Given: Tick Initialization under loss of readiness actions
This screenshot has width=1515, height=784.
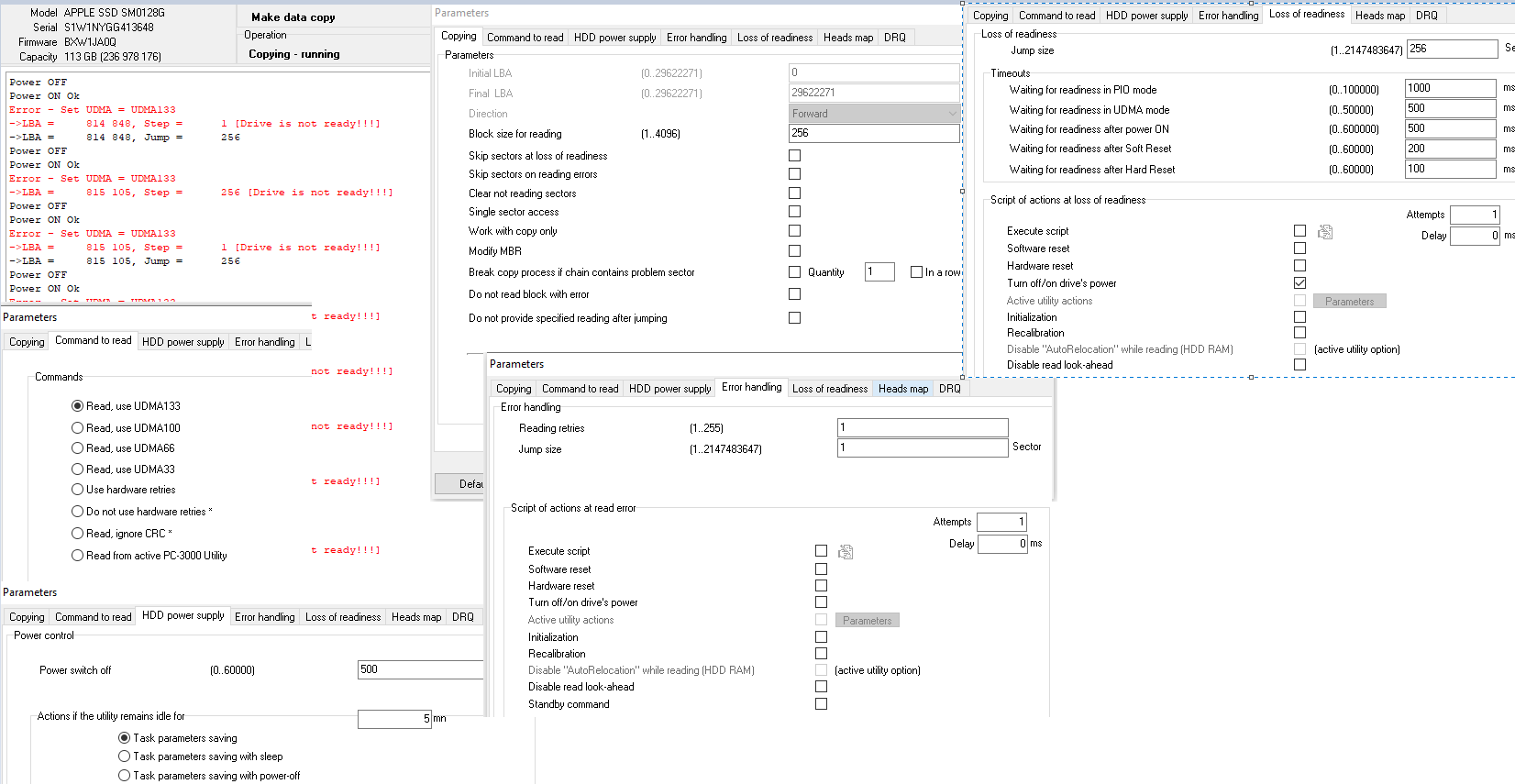Looking at the screenshot, I should tap(1299, 317).
